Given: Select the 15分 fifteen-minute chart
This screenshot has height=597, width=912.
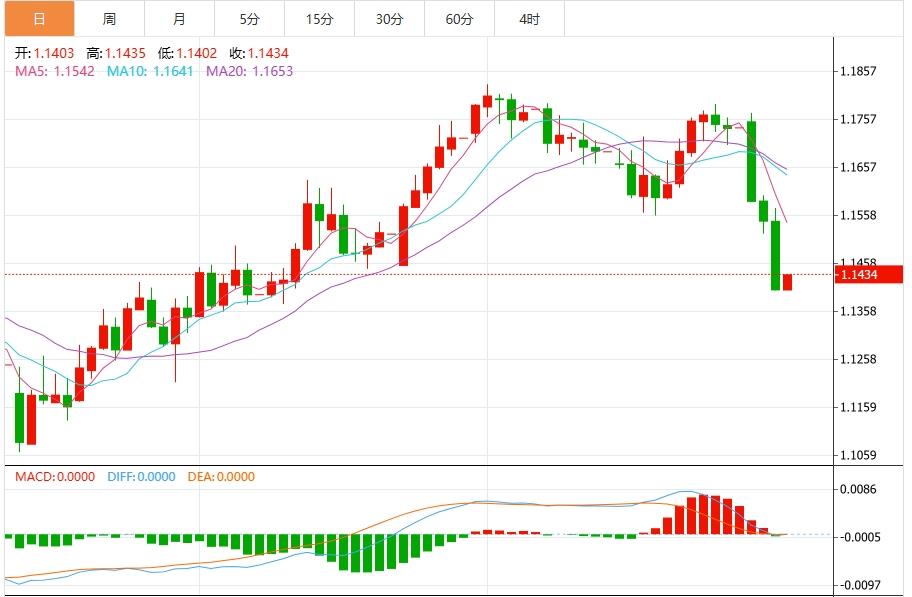Looking at the screenshot, I should pos(318,18).
